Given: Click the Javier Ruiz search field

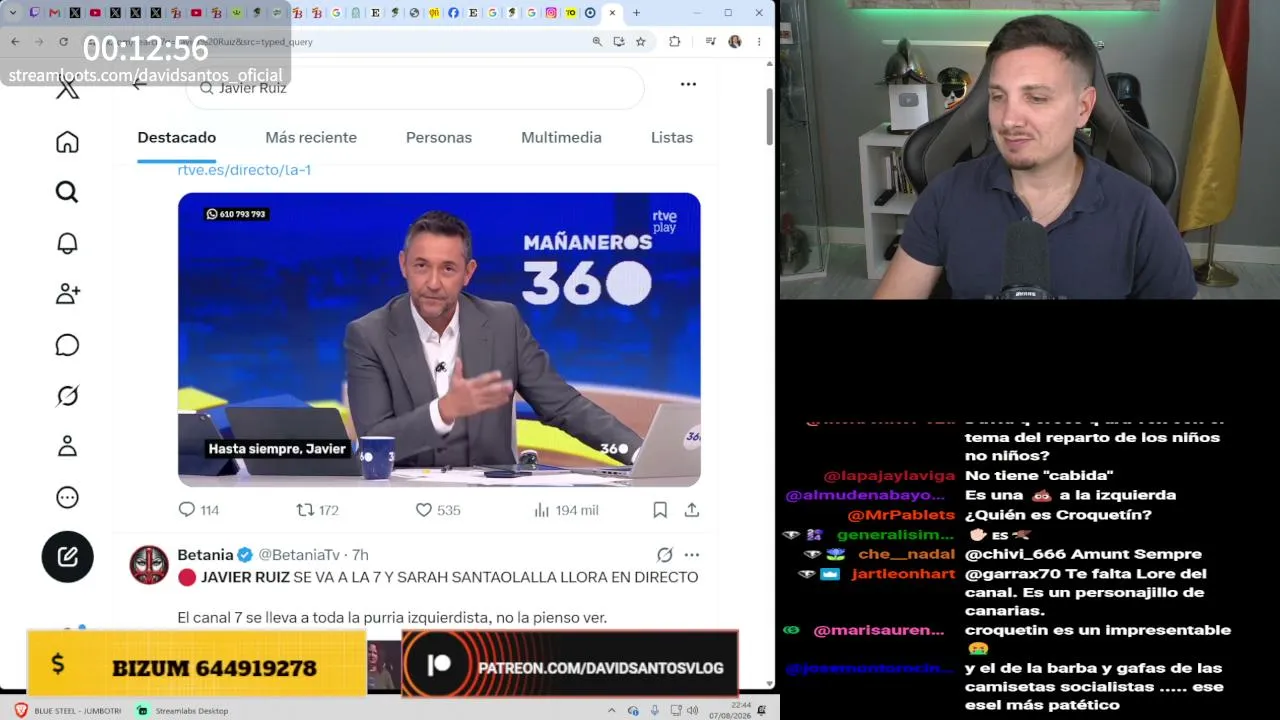Looking at the screenshot, I should 415,88.
